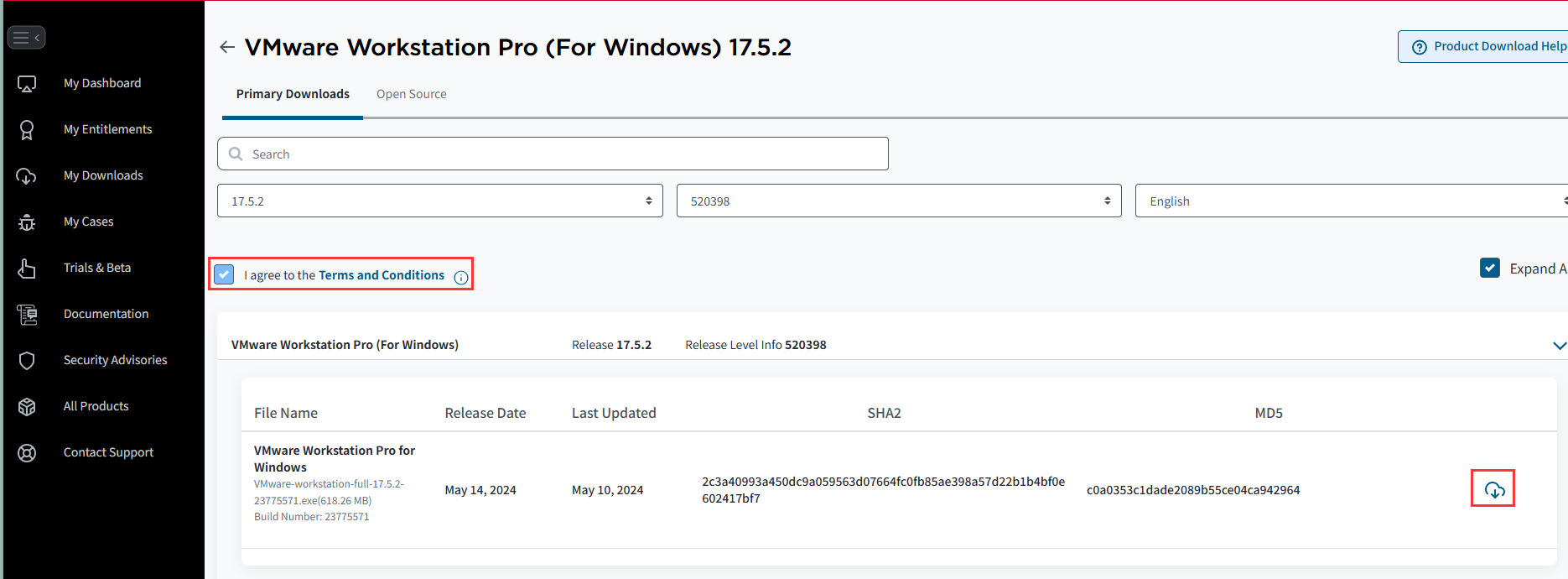Open All Products page
This screenshot has height=579, width=1568.
click(96, 406)
